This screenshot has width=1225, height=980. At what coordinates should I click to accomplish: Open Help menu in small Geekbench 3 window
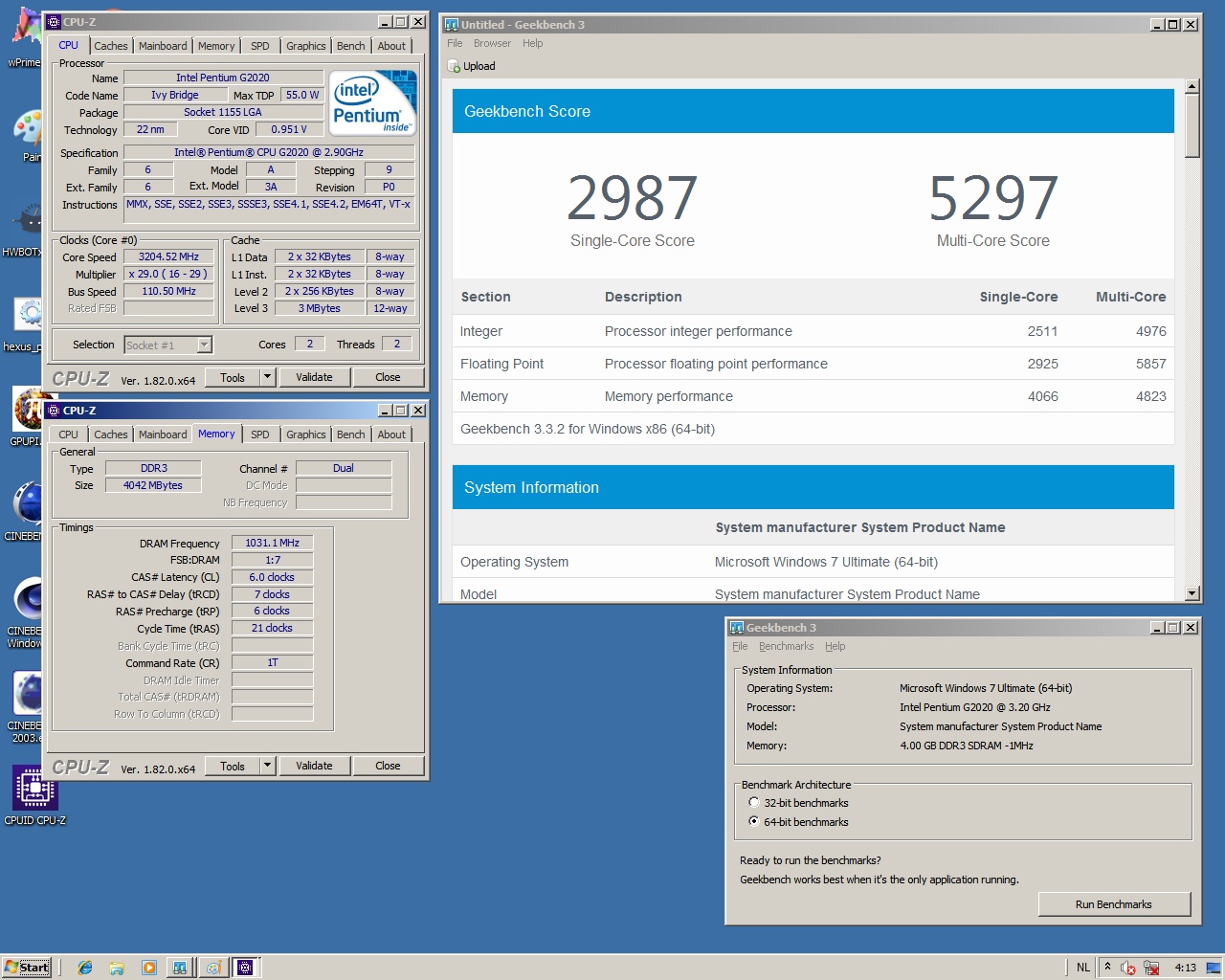pyautogui.click(x=835, y=646)
